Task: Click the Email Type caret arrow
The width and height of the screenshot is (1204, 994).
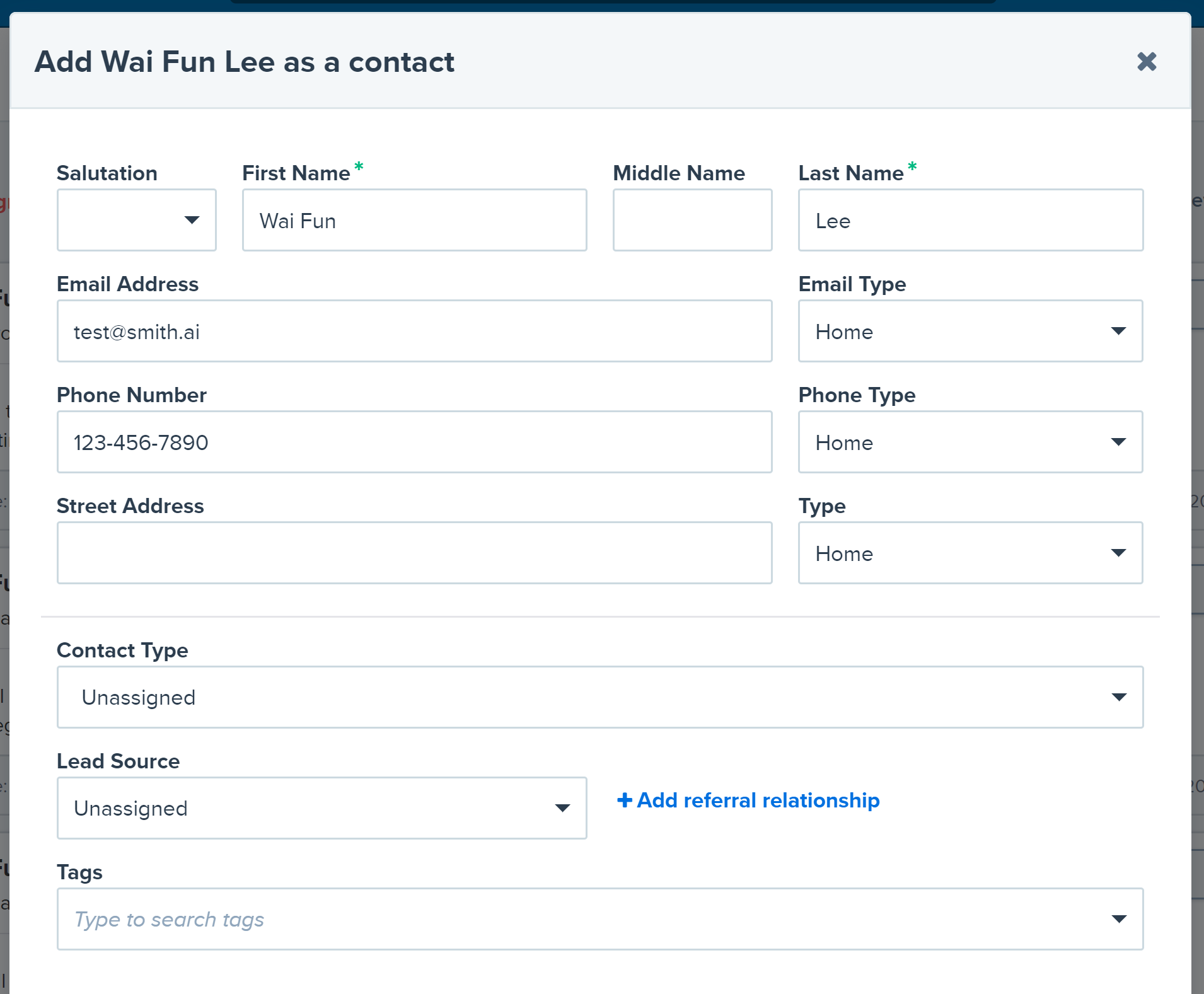Action: (1118, 331)
